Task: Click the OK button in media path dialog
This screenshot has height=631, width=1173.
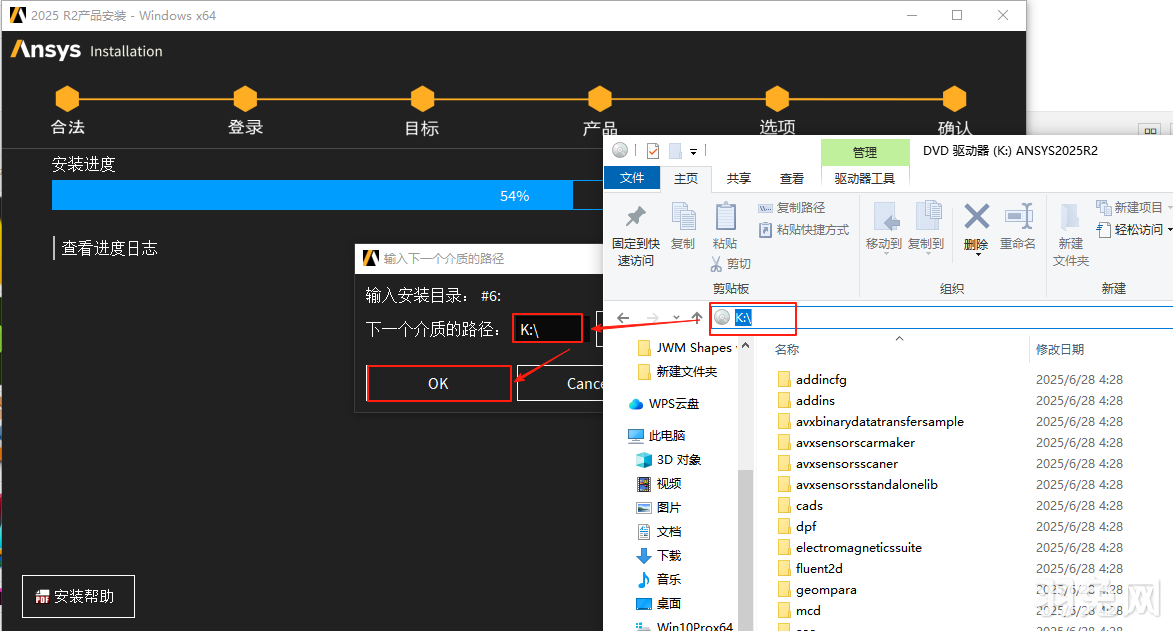Action: (438, 384)
